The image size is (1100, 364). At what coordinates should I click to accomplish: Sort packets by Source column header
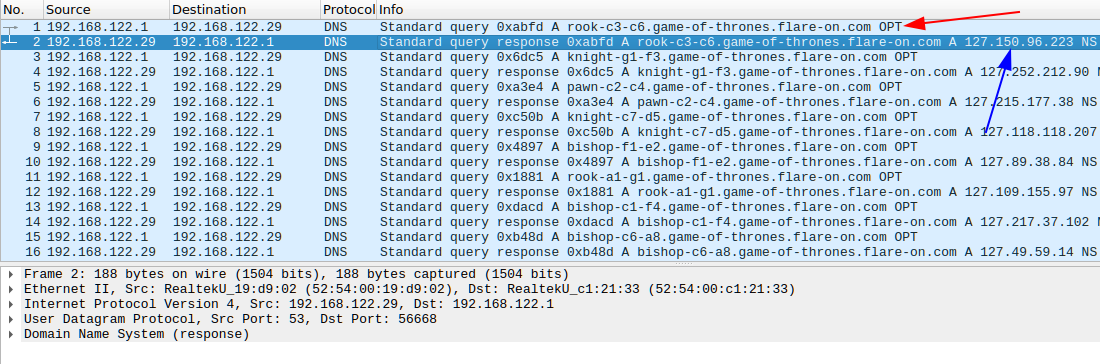tap(106, 10)
